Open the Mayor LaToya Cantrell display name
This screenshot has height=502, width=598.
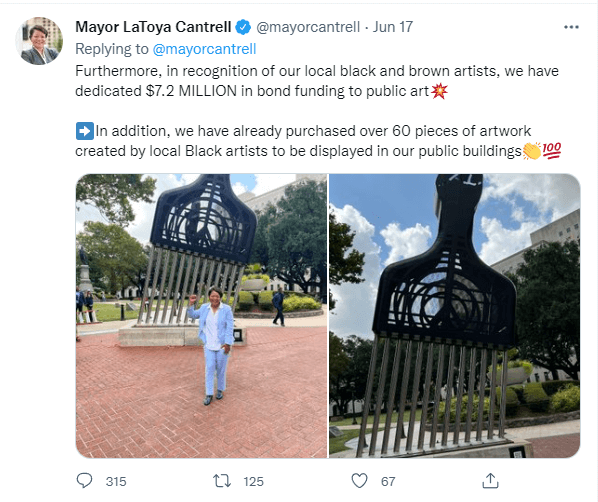coord(153,27)
